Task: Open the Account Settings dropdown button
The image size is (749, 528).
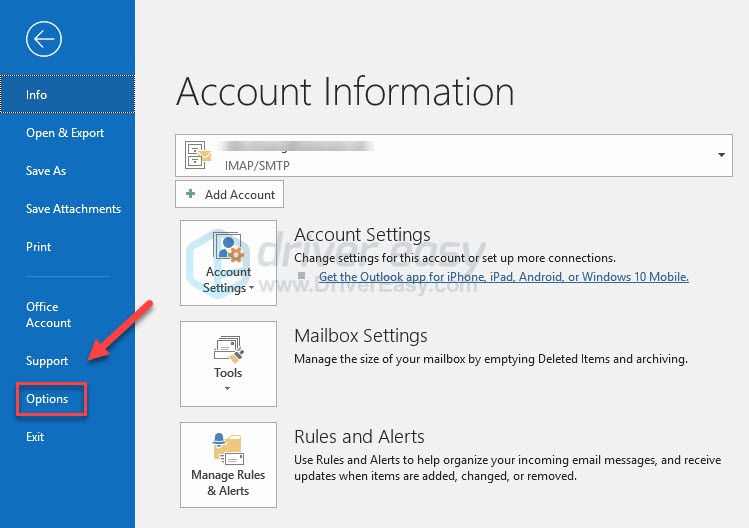Action: [x=228, y=263]
